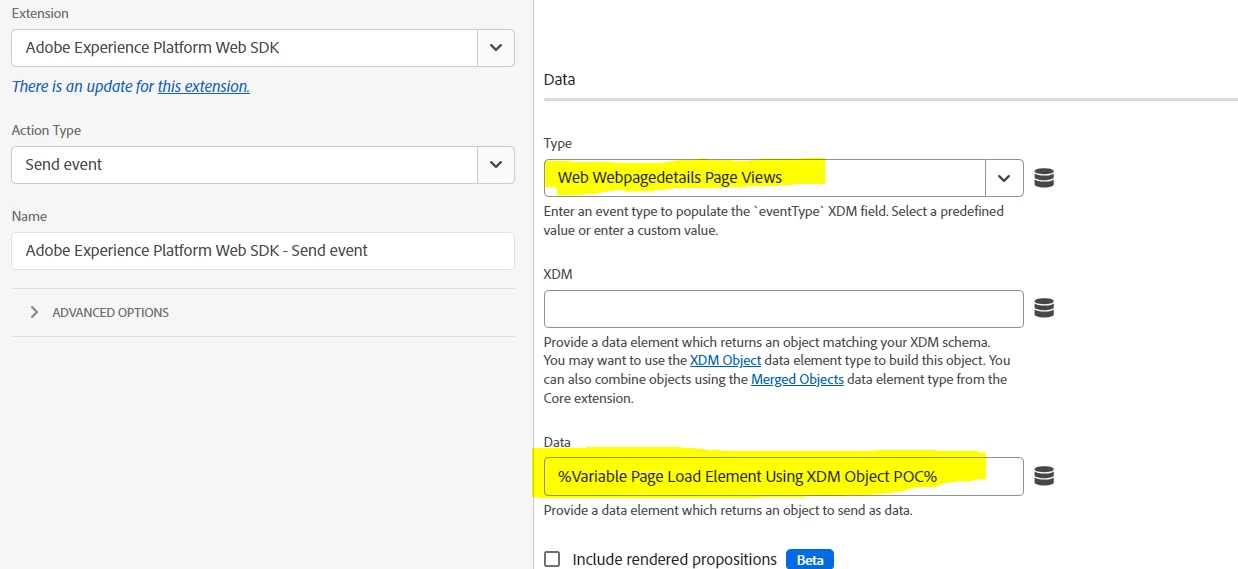The height and width of the screenshot is (569, 1238).
Task: Click the Data input with Variable Page Load Element
Action: pos(784,476)
